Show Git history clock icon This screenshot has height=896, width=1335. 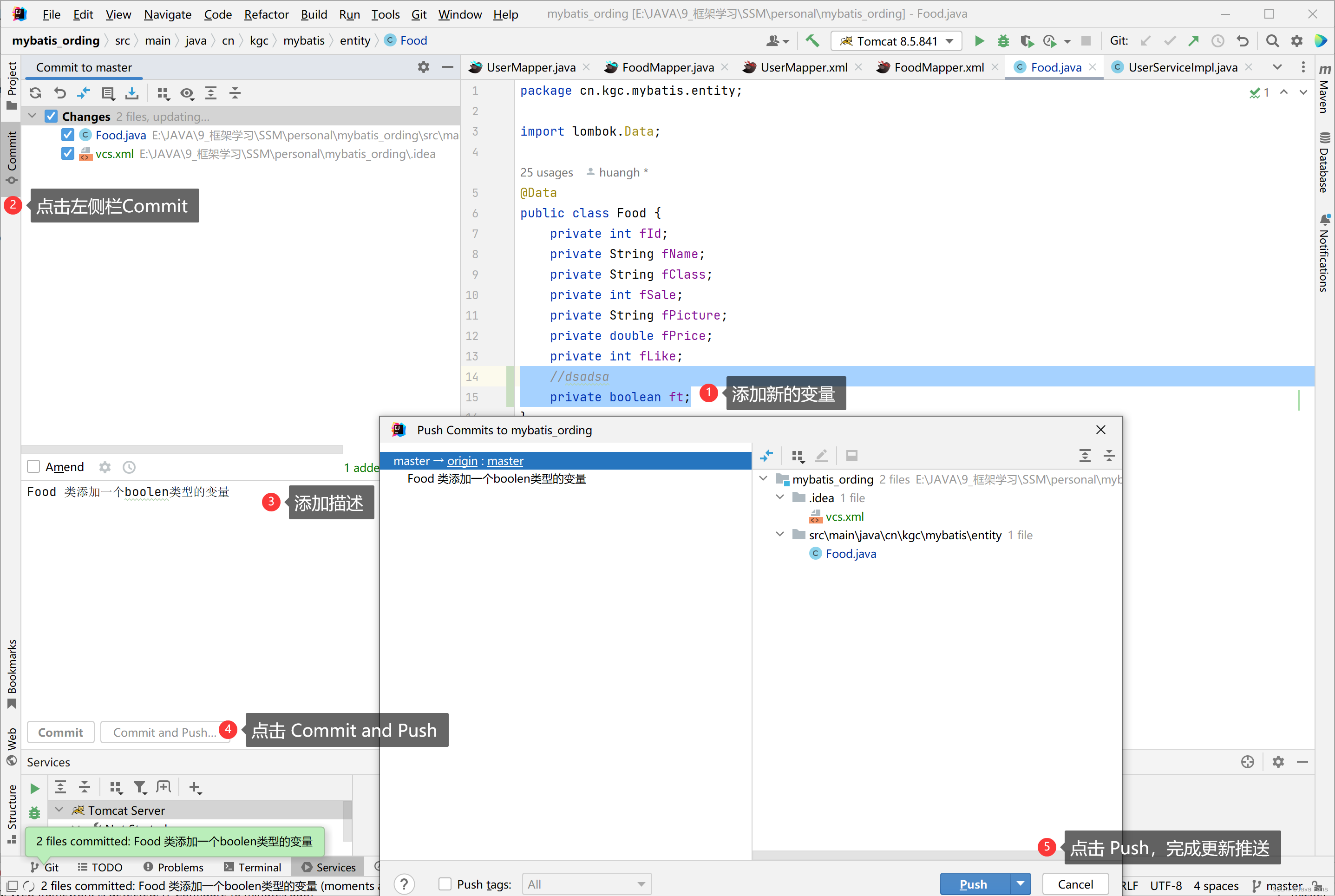coord(1217,40)
